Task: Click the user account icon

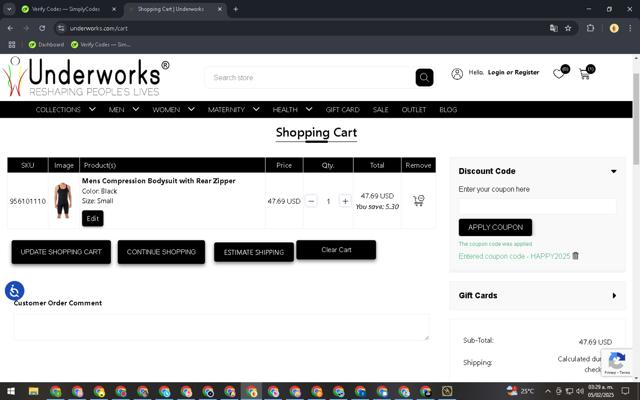Action: (x=457, y=73)
